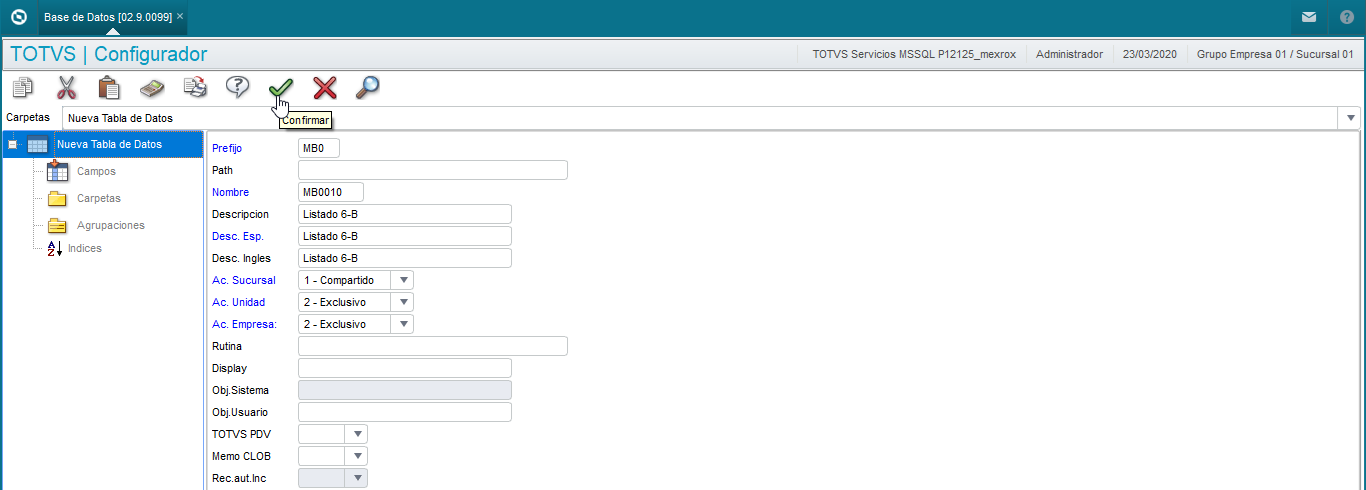The width and height of the screenshot is (1366, 490).
Task: Click the Campos table icon
Action: coord(57,171)
